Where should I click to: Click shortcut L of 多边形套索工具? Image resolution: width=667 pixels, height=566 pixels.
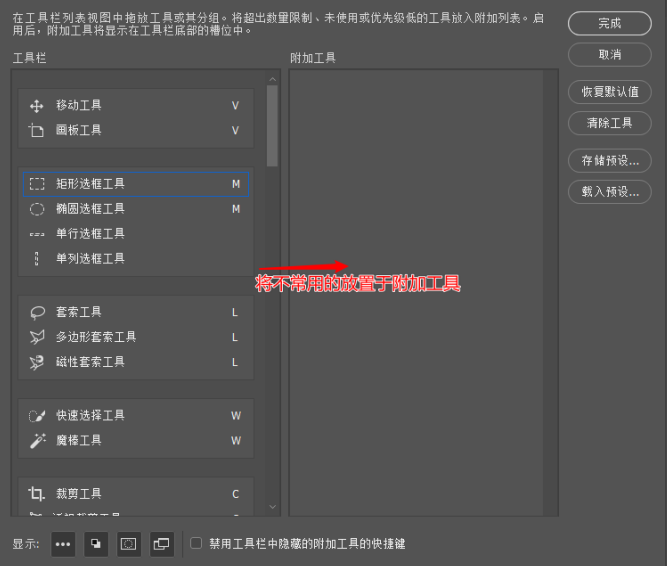235,338
